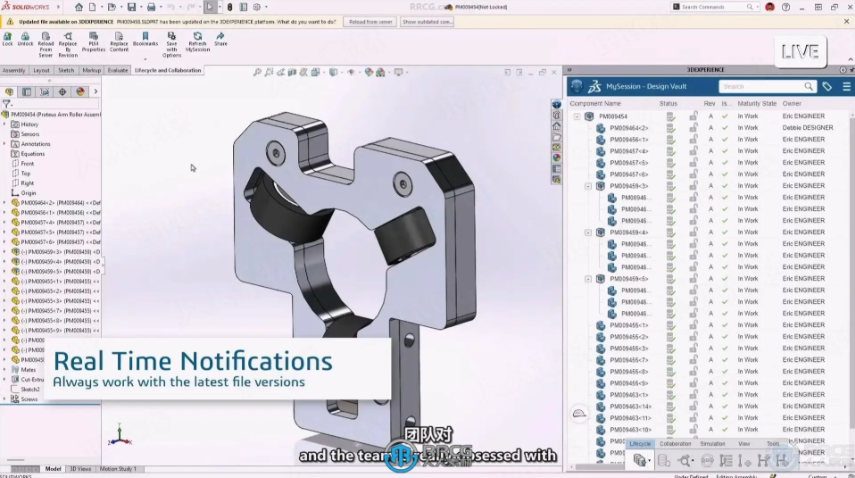855x478 pixels.
Task: Click the Unlock tool
Action: coord(25,39)
